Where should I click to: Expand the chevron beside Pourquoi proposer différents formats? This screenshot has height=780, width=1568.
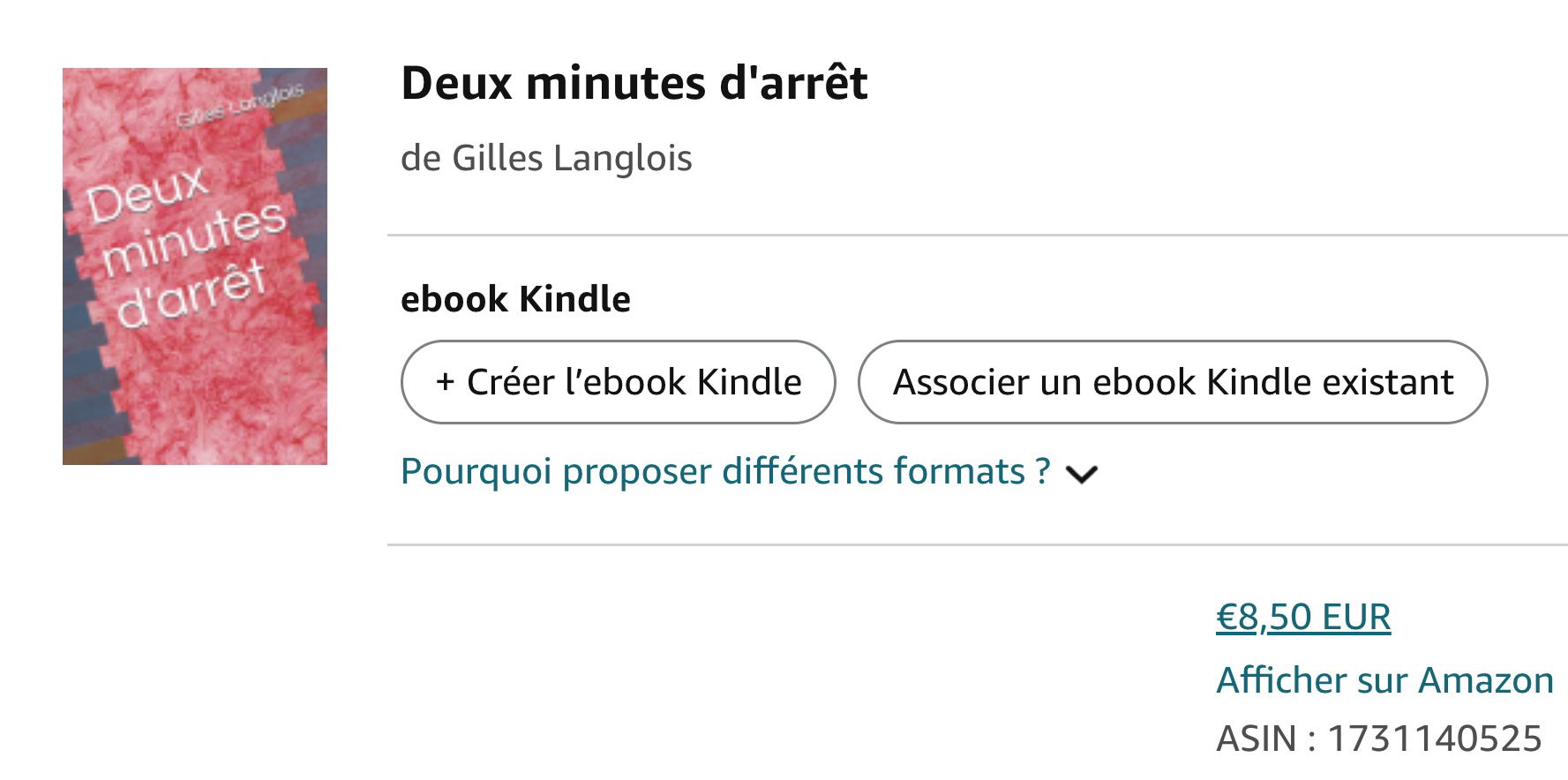coord(1081,475)
